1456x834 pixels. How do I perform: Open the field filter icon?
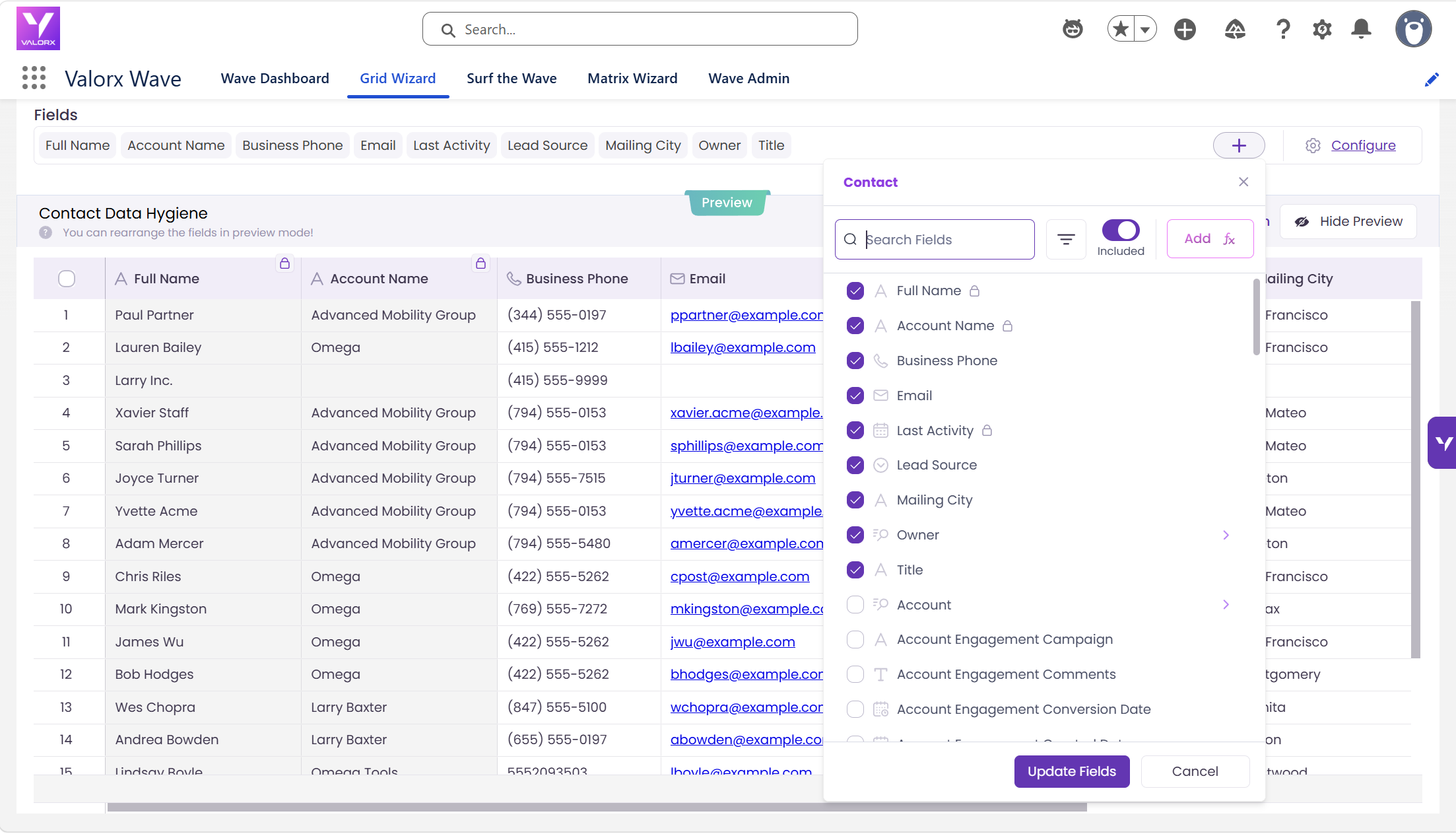tap(1066, 239)
